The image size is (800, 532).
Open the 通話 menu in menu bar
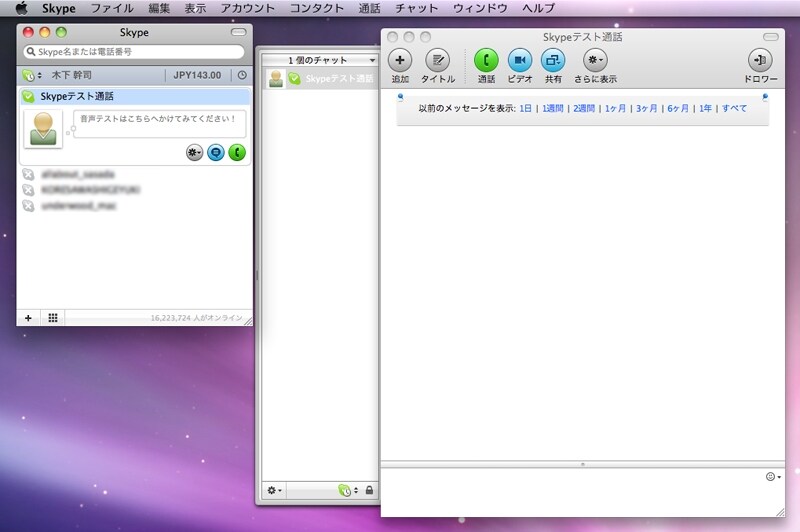(369, 8)
